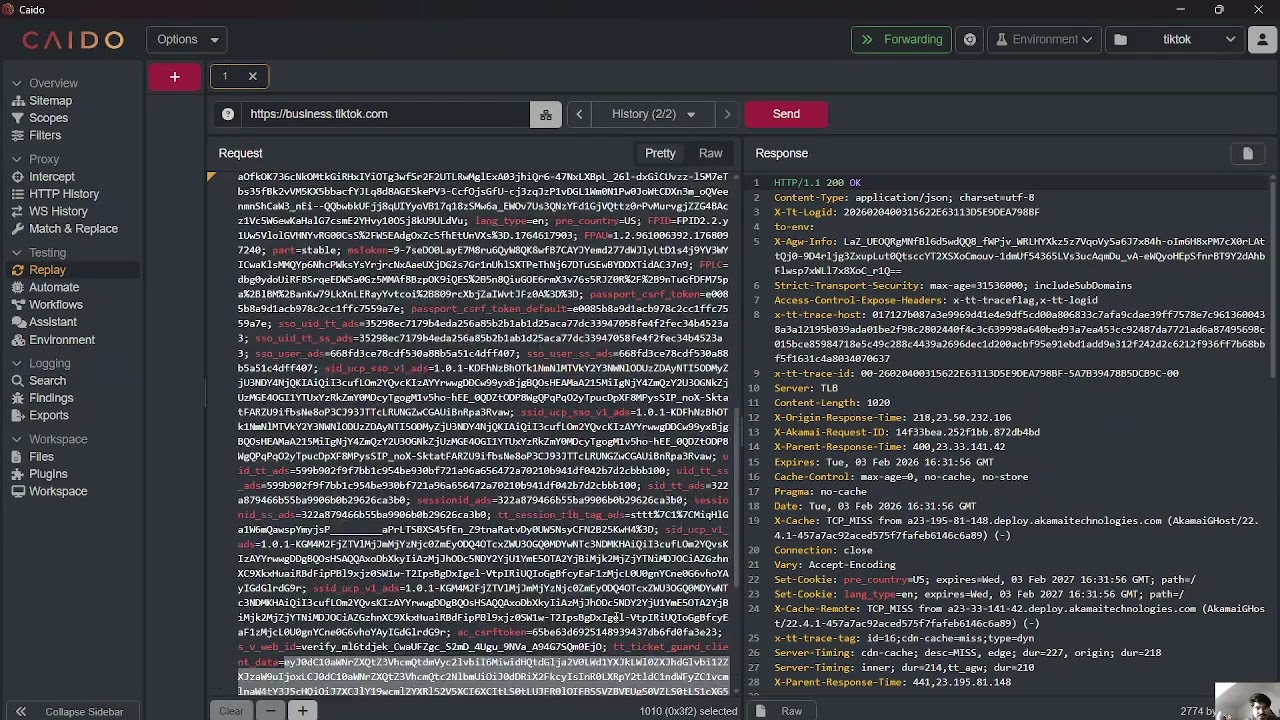Viewport: 1280px width, 720px height.
Task: Open the Files page
Action: 41,457
